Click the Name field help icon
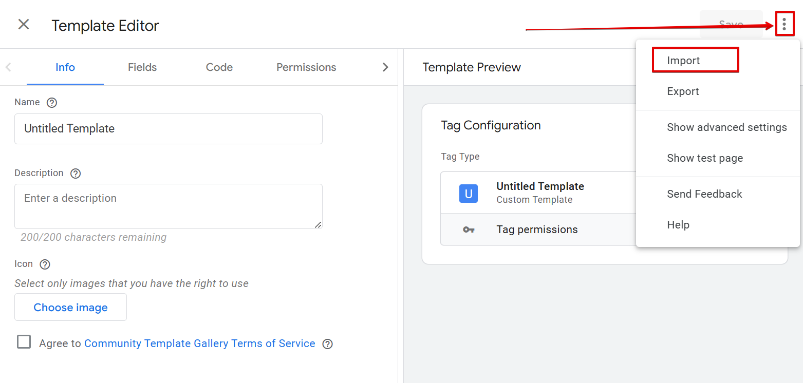Image resolution: width=803 pixels, height=383 pixels. [x=51, y=102]
